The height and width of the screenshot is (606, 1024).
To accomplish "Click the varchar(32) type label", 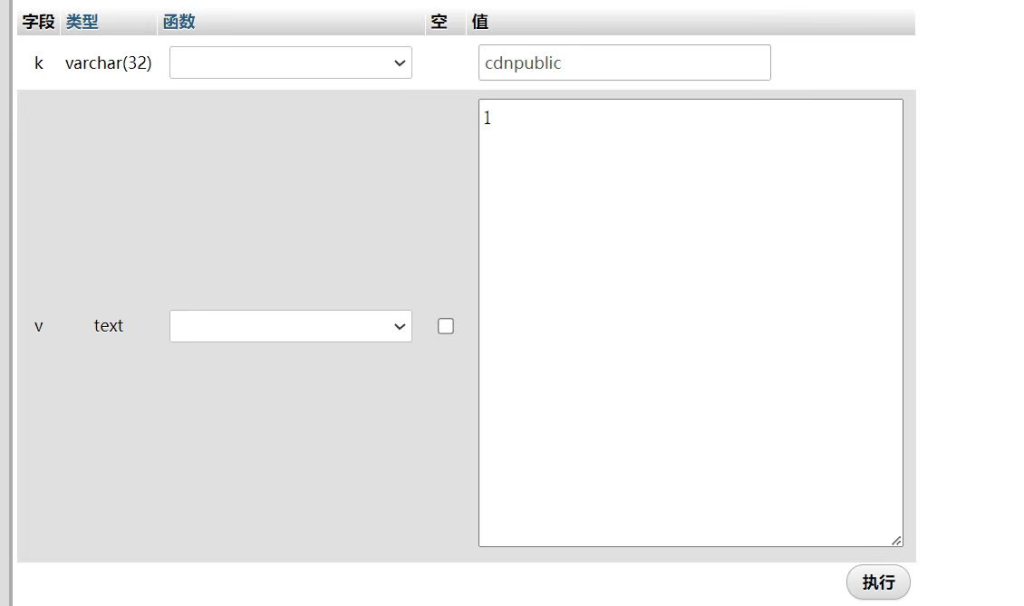I will coord(108,63).
